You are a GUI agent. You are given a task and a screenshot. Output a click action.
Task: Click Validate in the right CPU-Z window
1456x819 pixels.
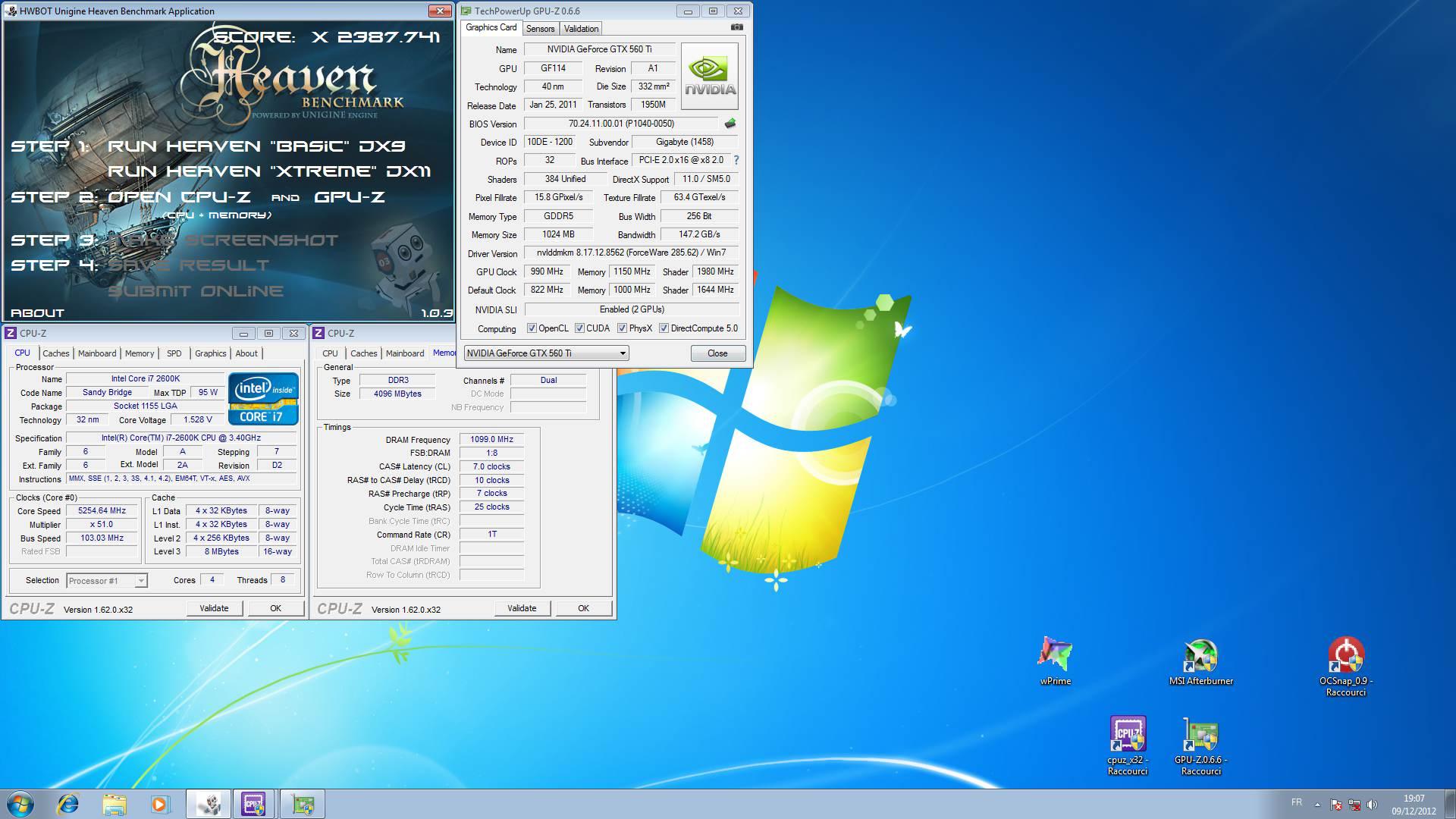click(x=522, y=608)
